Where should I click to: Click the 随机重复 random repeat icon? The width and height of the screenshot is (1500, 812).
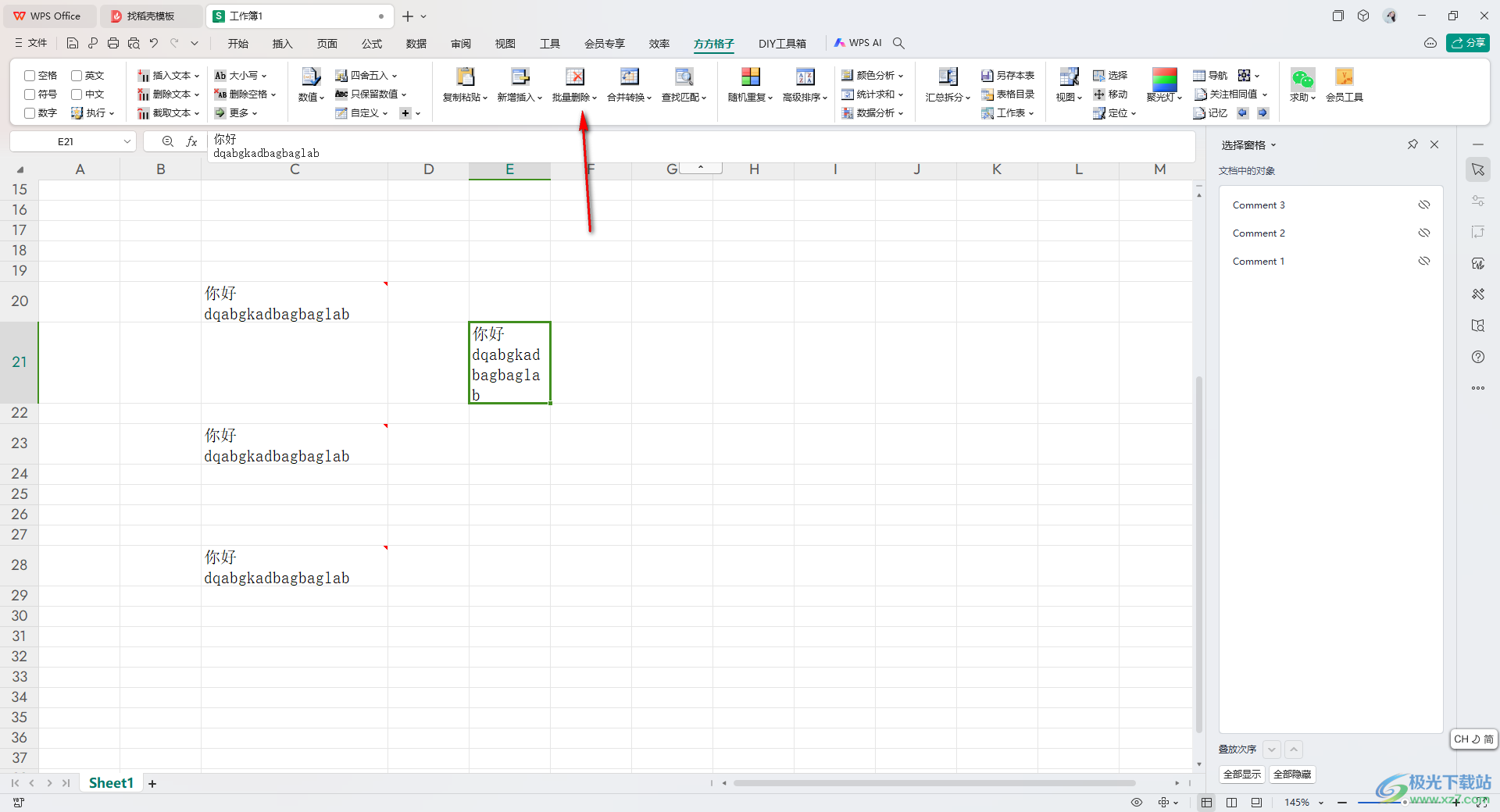pyautogui.click(x=750, y=77)
